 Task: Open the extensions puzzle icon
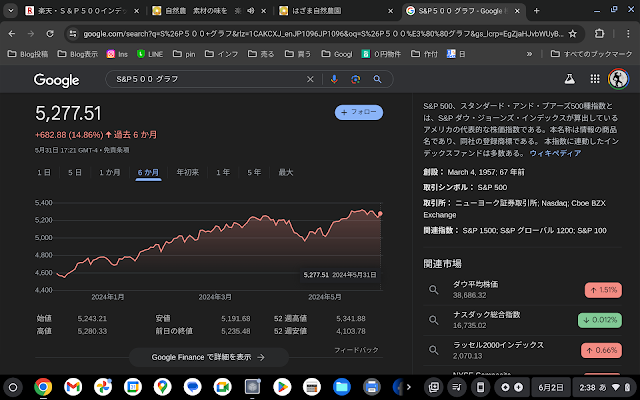[x=599, y=34]
